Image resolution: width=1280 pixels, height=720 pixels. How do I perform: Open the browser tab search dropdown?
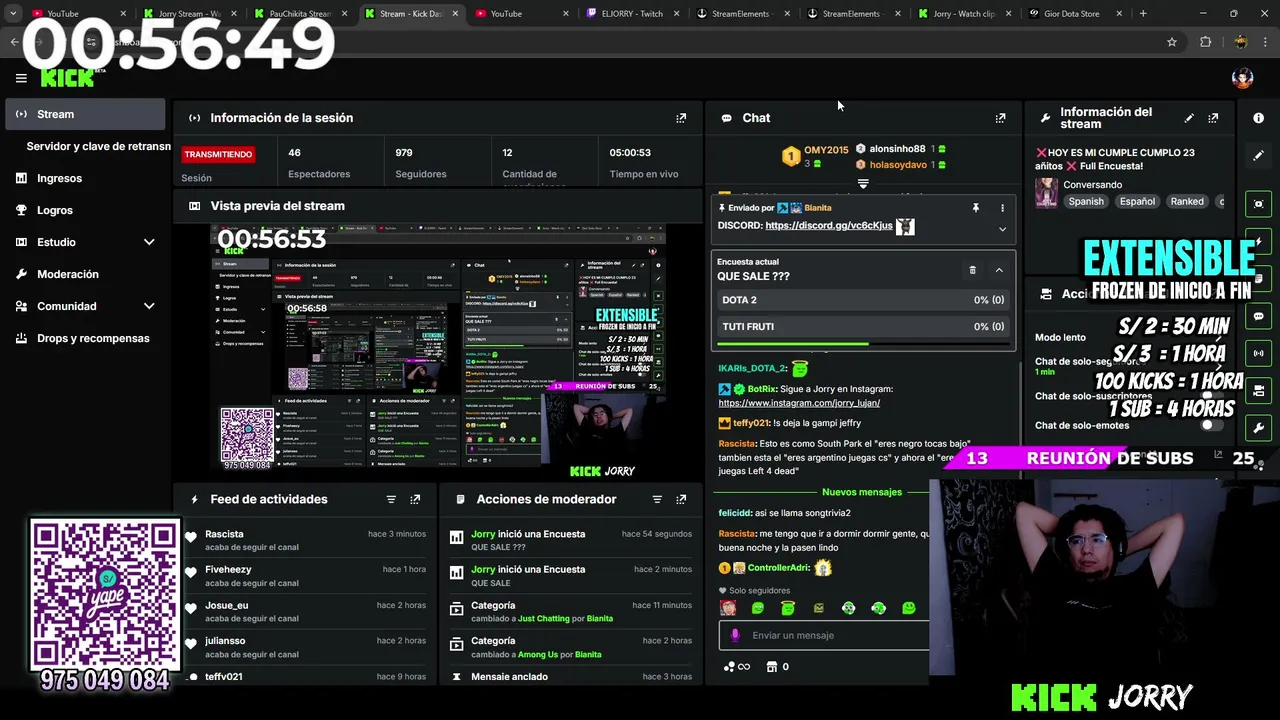coord(13,14)
